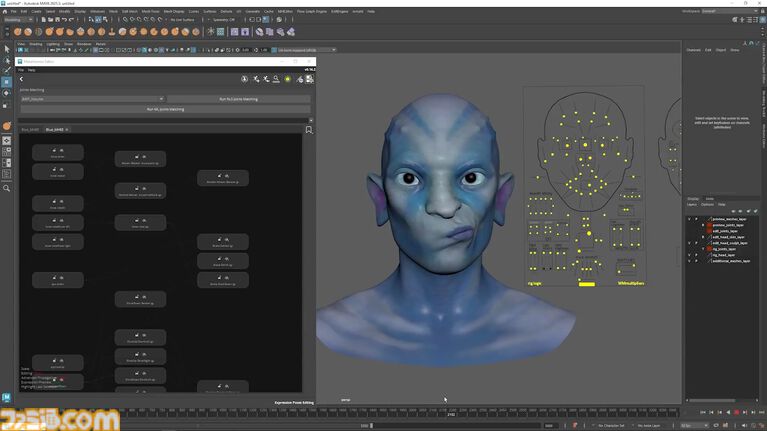Screen dimensions: 767x431
Task: Click the green-yellow circle icon in editor toolbar
Action: 288,79
